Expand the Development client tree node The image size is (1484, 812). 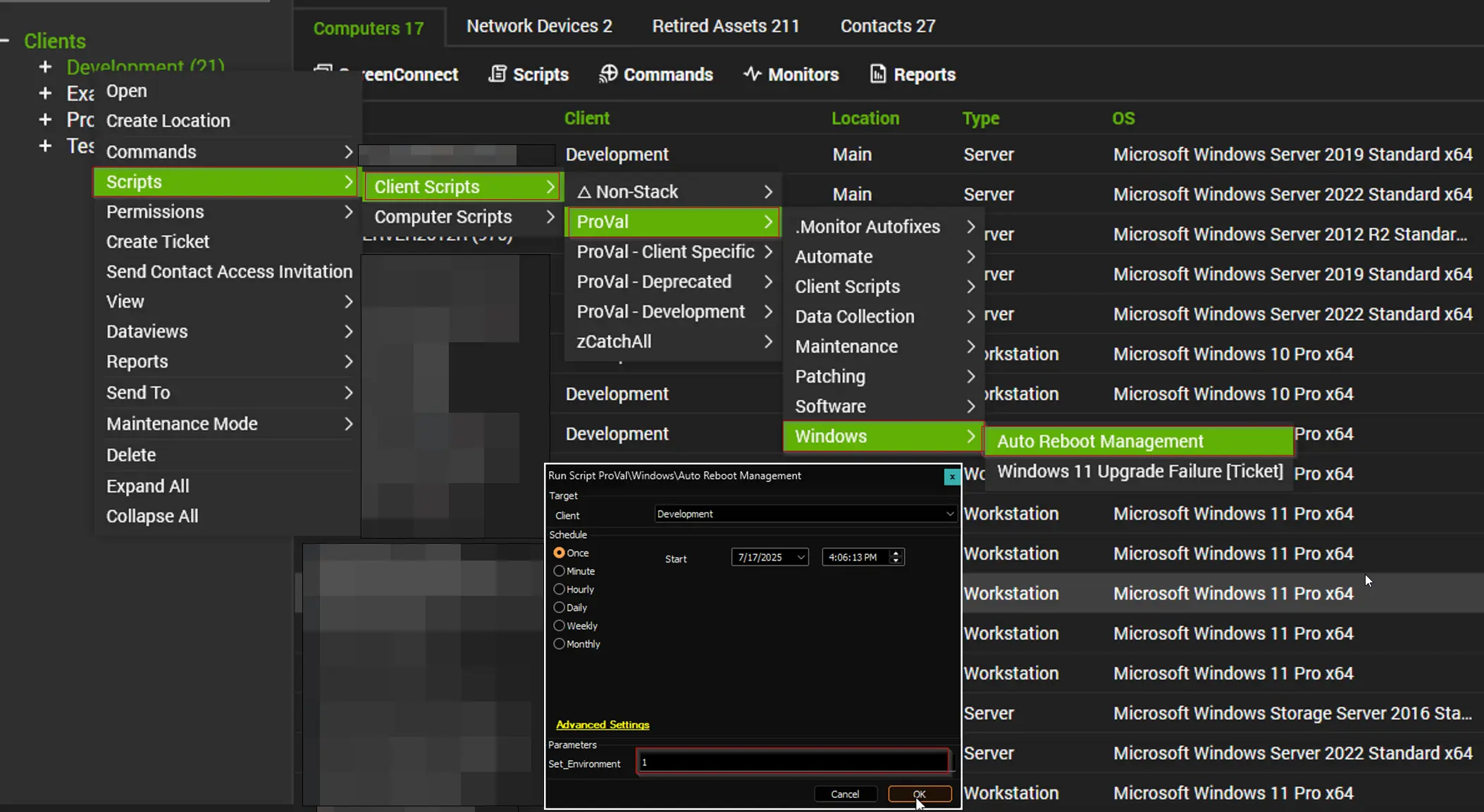[45, 67]
